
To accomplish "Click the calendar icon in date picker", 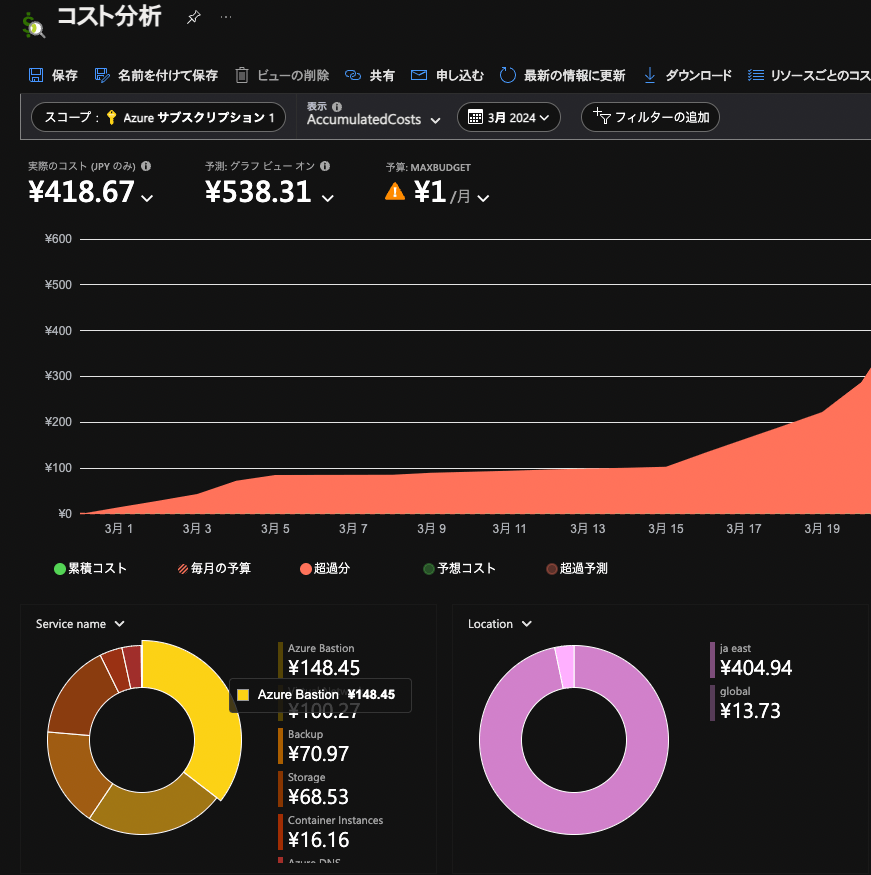I will (x=475, y=117).
